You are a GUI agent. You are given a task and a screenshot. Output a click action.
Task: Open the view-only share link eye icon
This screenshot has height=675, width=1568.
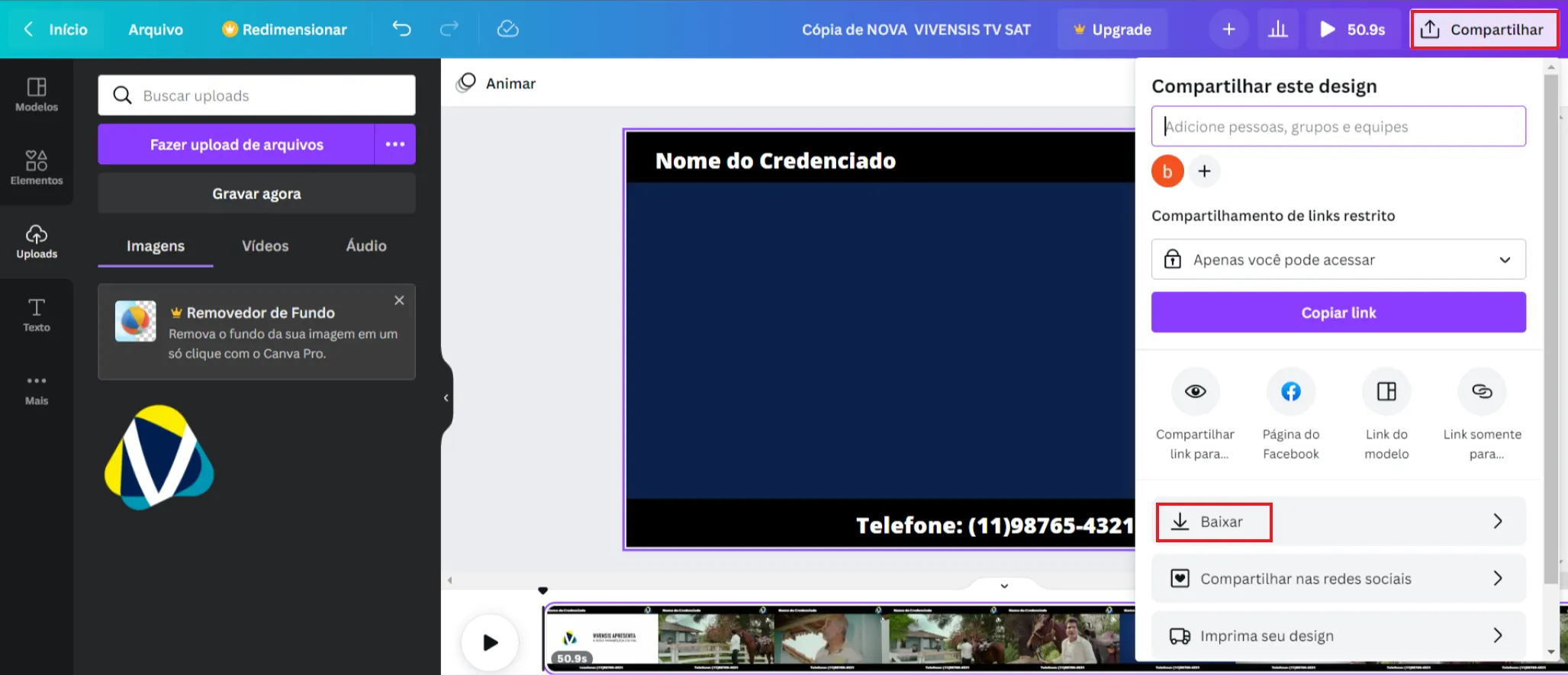pyautogui.click(x=1195, y=392)
